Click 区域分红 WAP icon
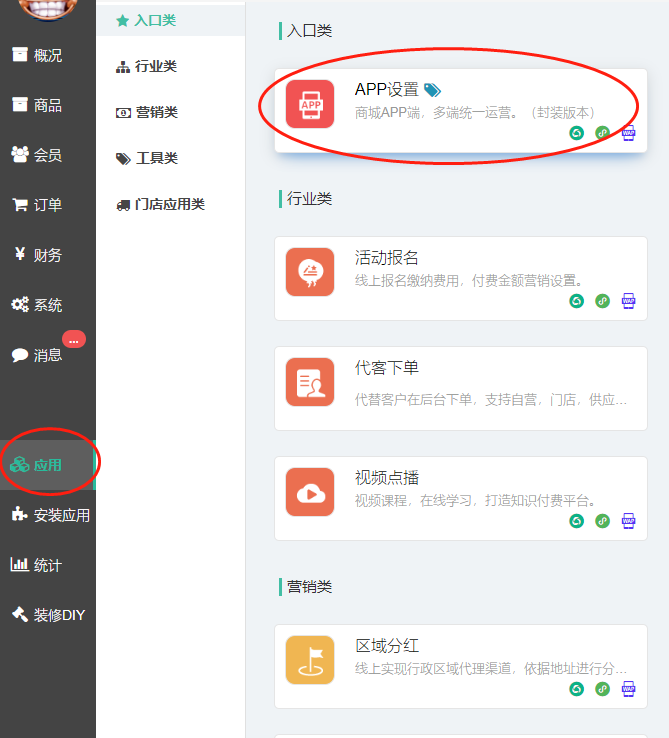 (x=629, y=689)
